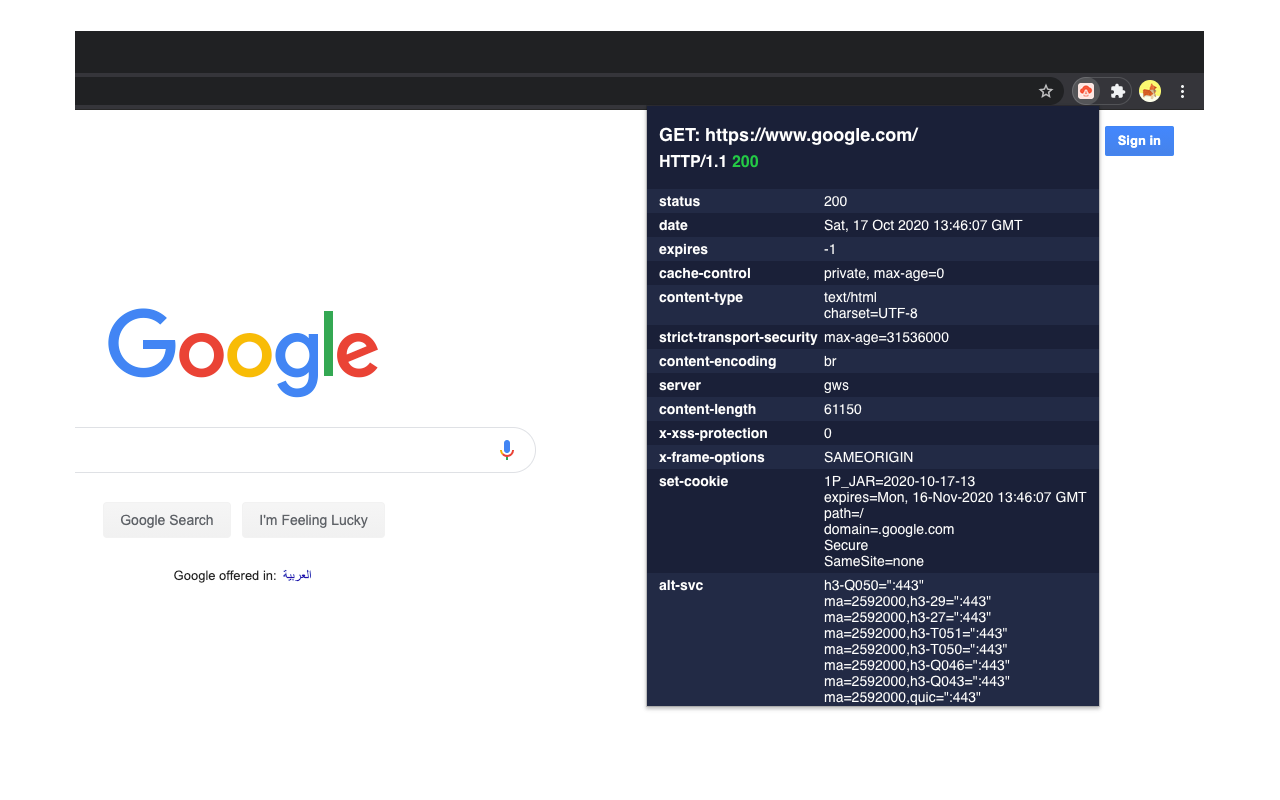Start voice search with the microphone icon
This screenshot has height=800, width=1280.
(x=506, y=450)
